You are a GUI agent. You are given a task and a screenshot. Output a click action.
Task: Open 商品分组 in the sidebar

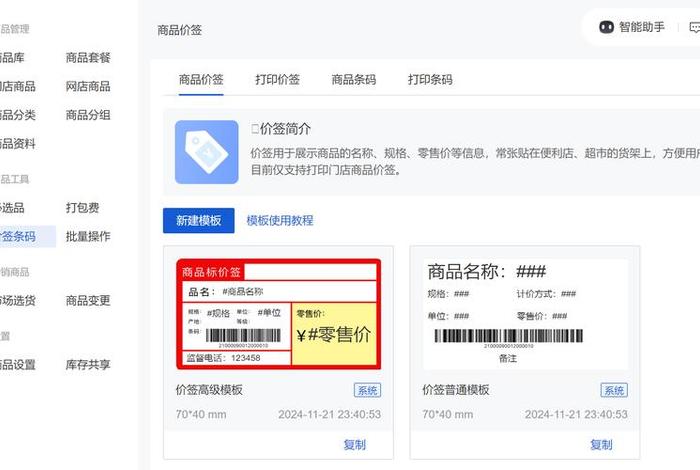coord(88,115)
